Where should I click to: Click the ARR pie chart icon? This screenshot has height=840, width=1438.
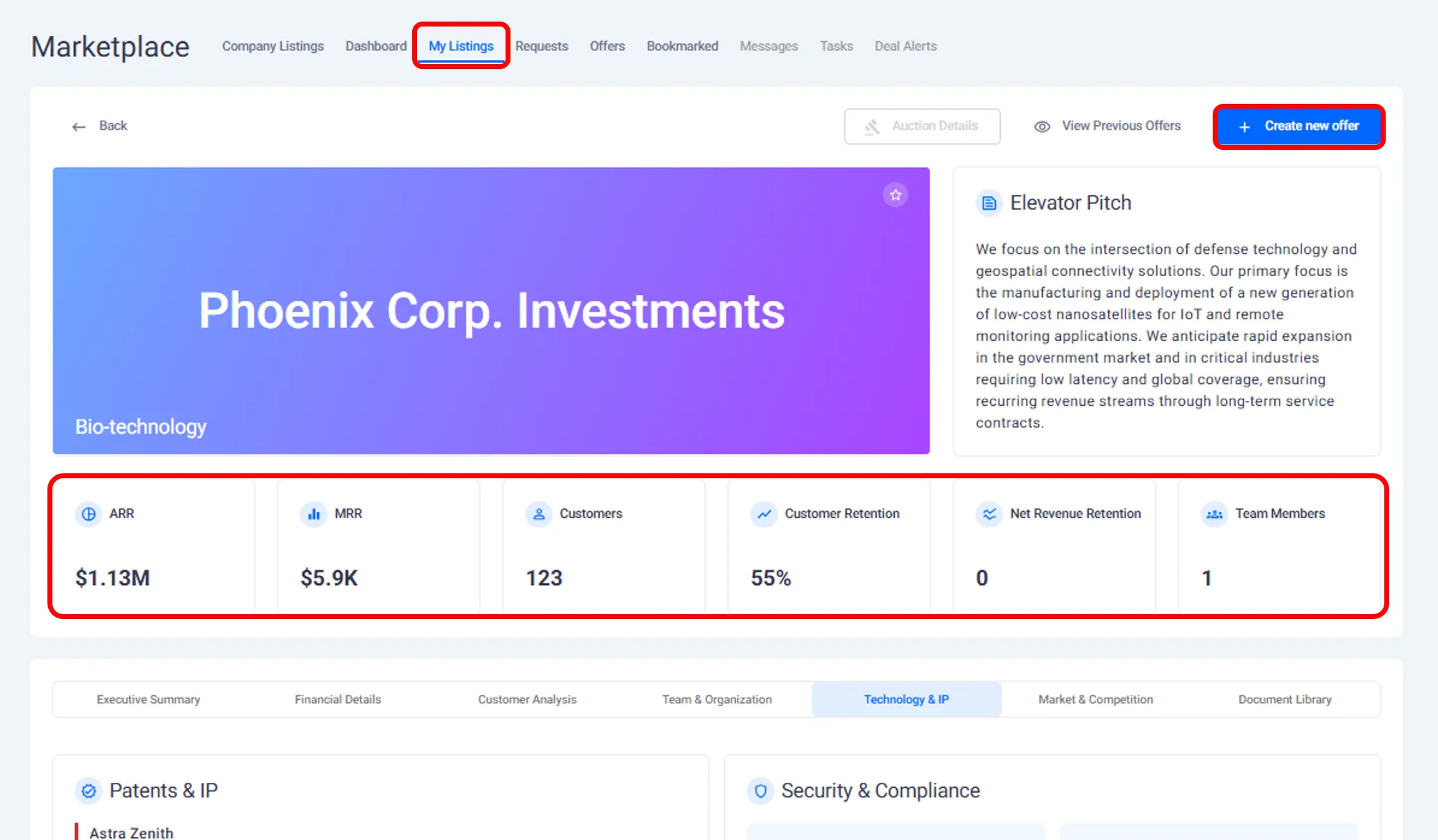coord(89,514)
